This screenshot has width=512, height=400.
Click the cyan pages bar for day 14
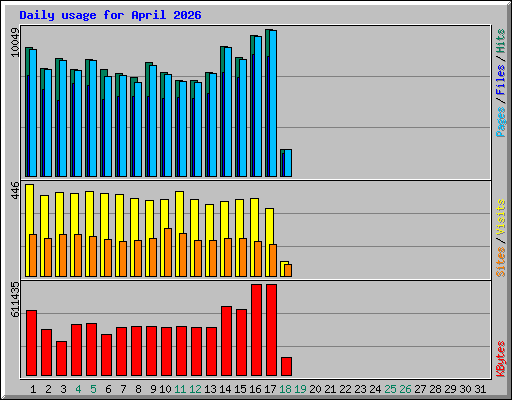(228, 112)
